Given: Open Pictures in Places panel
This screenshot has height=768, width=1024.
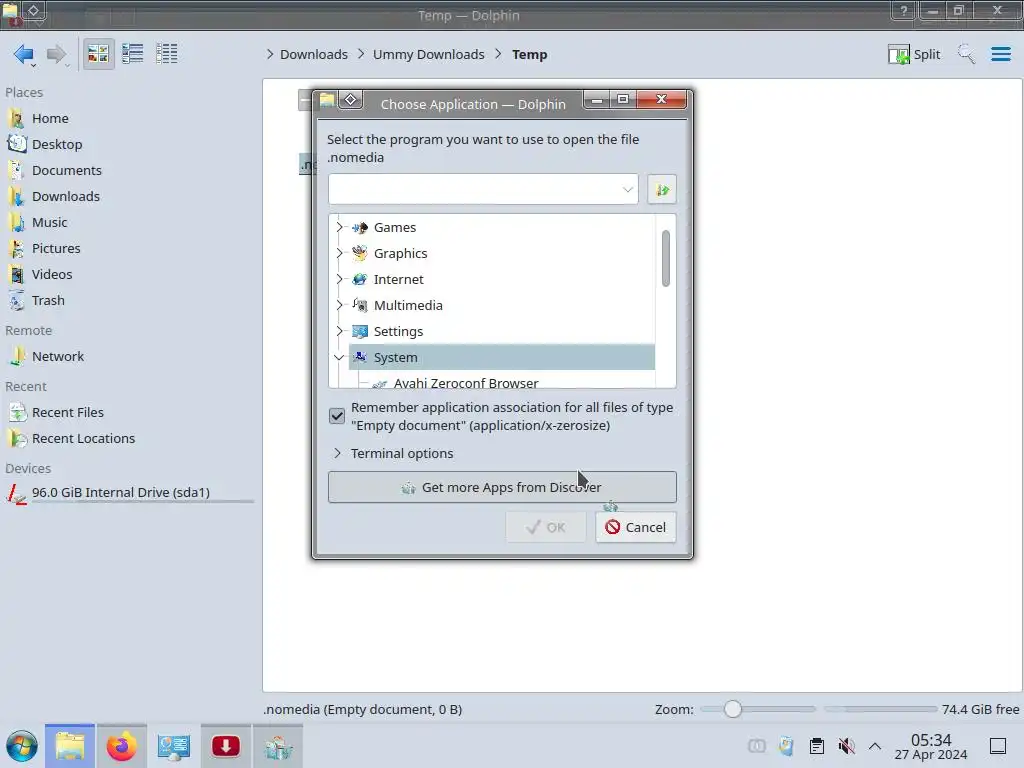Looking at the screenshot, I should [x=56, y=249].
